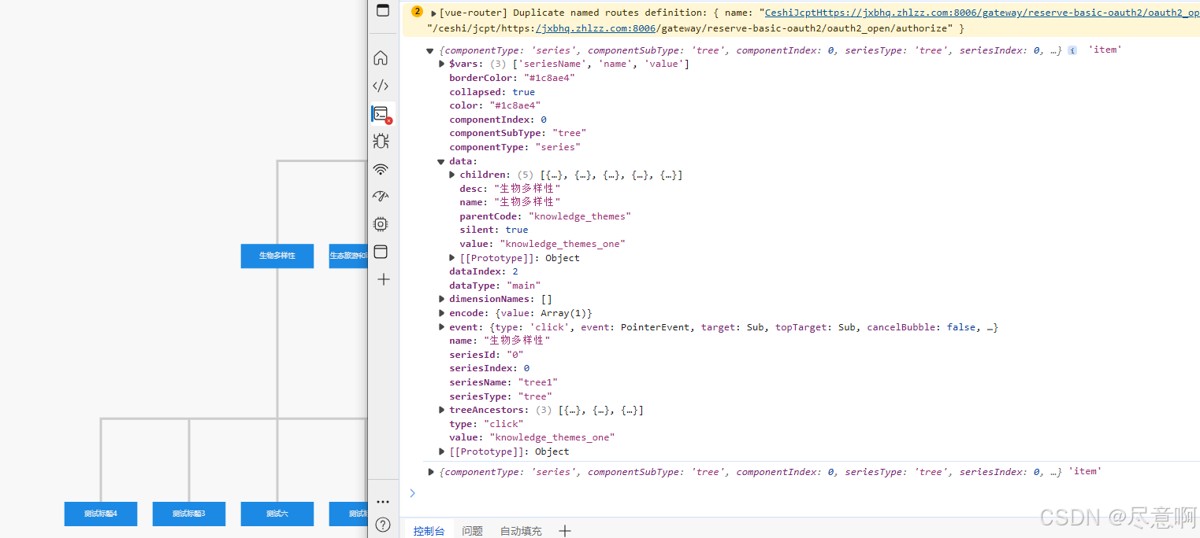
Task: Click the 测试标题3 tree node
Action: click(x=189, y=514)
